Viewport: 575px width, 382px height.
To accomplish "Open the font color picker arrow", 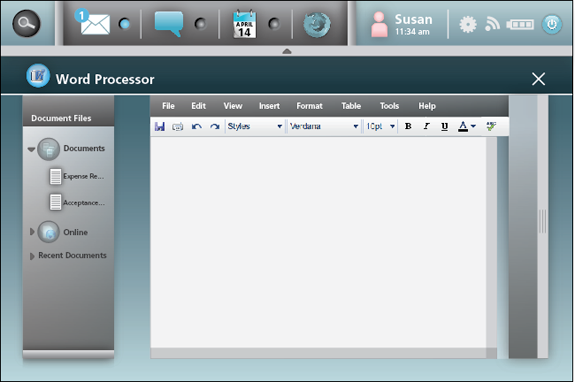I will tap(473, 126).
